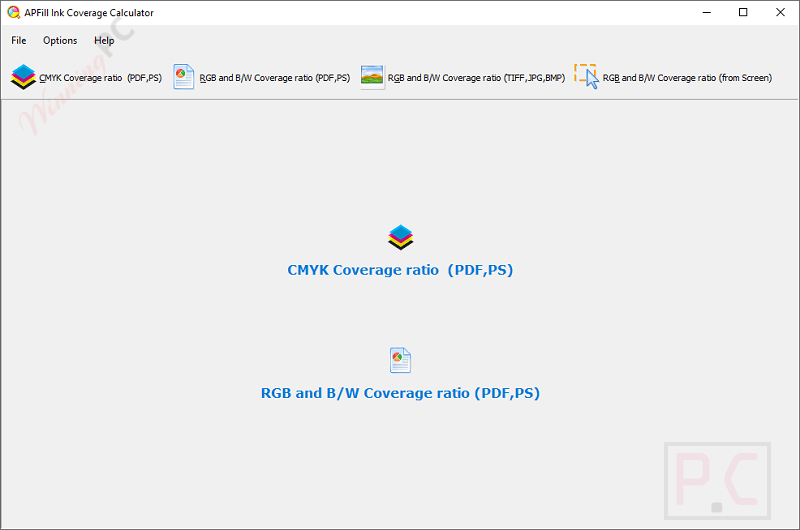Maximize the APFill window
This screenshot has width=800, height=530.
tap(743, 12)
